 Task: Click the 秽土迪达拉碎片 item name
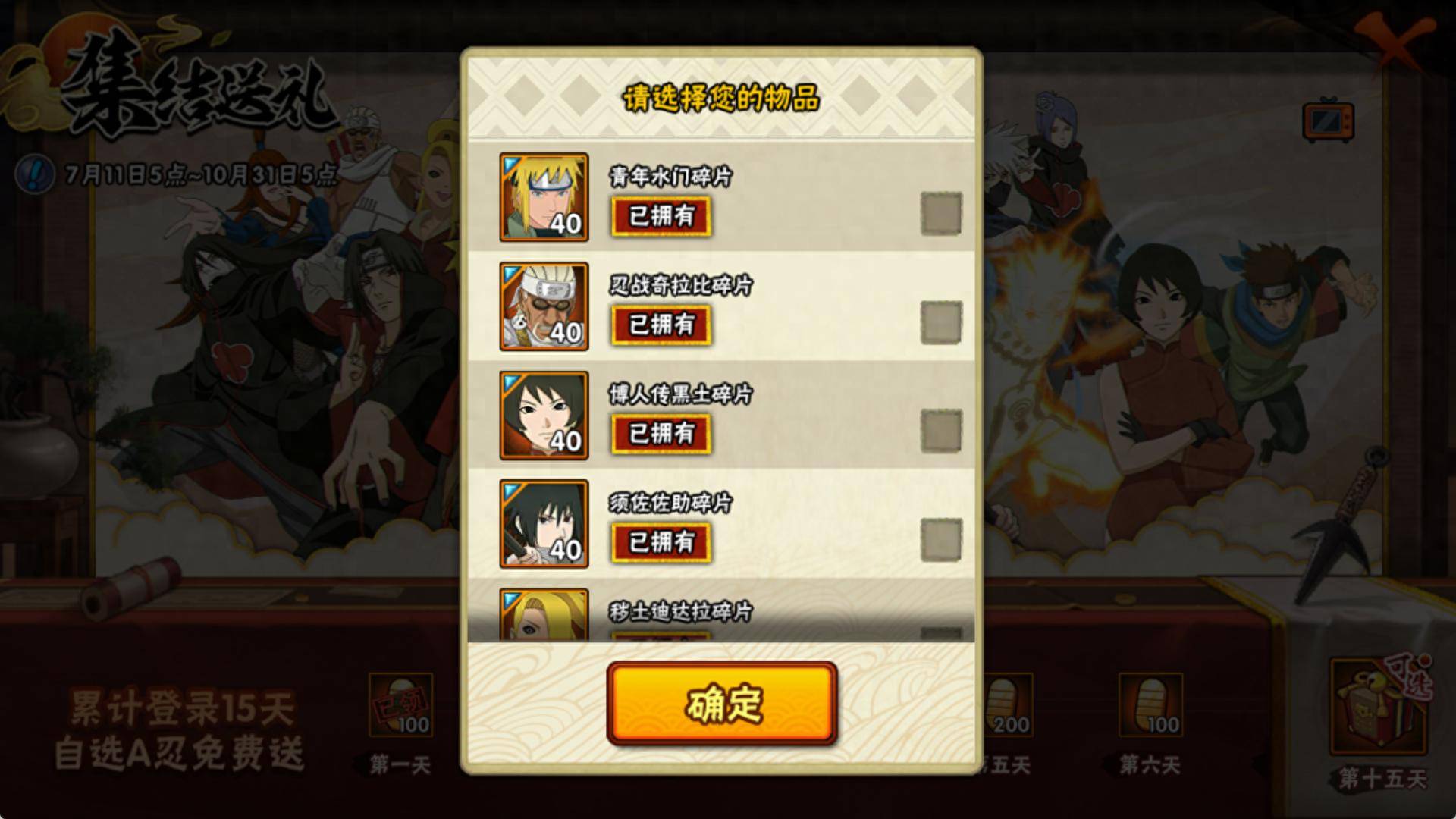coord(680,611)
